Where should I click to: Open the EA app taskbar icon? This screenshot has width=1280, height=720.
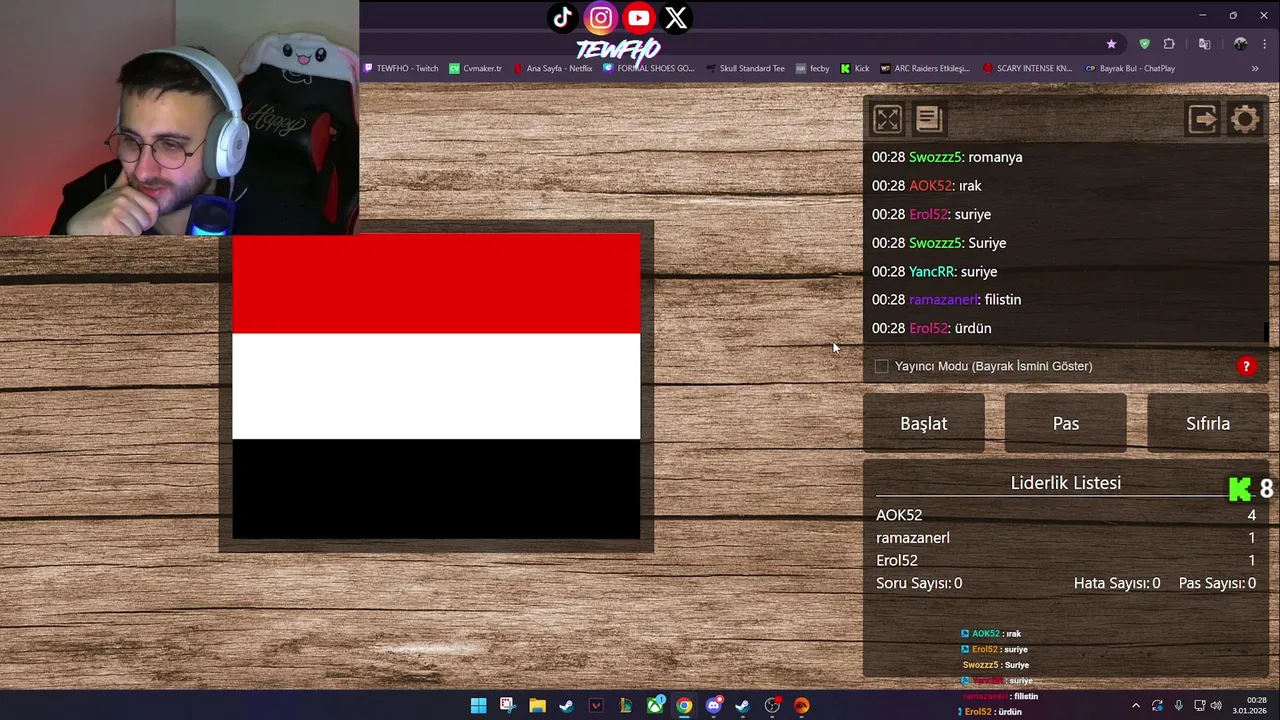point(801,705)
